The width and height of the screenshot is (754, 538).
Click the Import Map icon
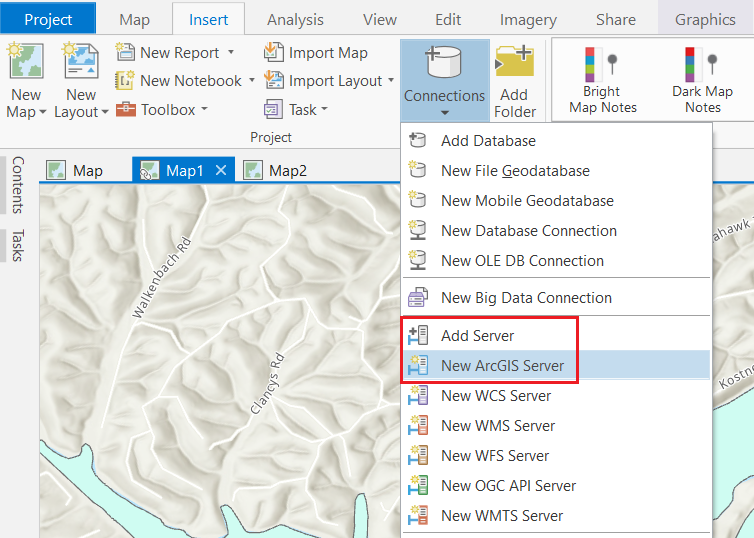[x=273, y=53]
